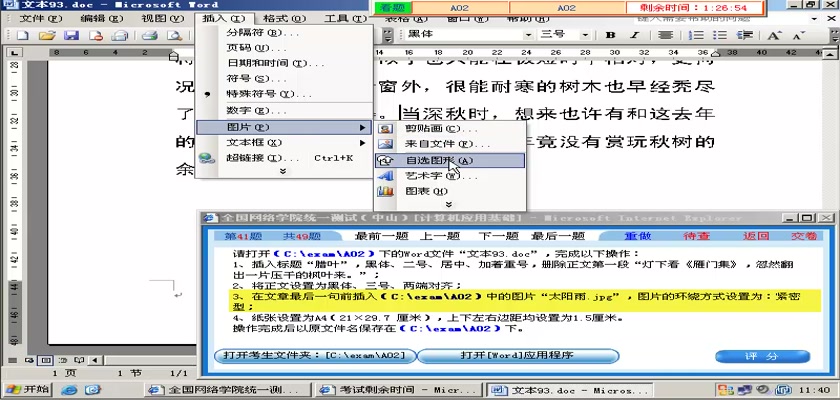Image resolution: width=840 pixels, height=400 pixels.
Task: Expand the Insert menu with the double chevron
Action: 283,171
